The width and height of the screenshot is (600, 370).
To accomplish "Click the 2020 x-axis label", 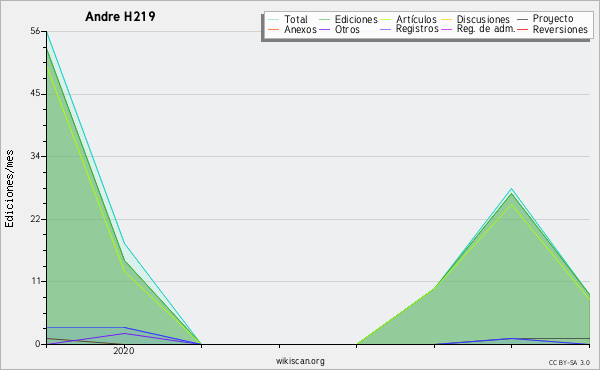I will click(x=124, y=351).
